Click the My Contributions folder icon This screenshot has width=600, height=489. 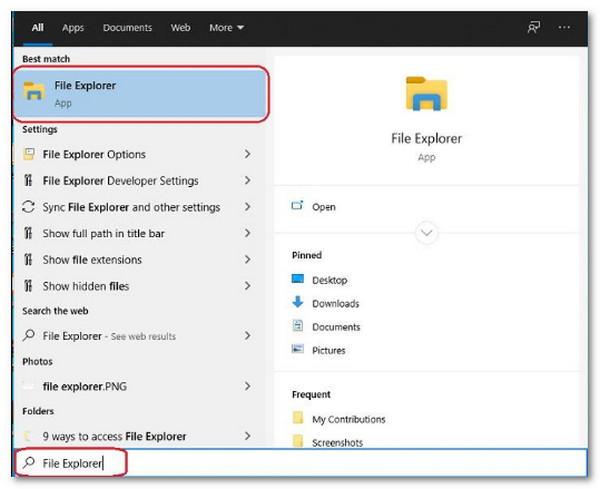(x=298, y=417)
